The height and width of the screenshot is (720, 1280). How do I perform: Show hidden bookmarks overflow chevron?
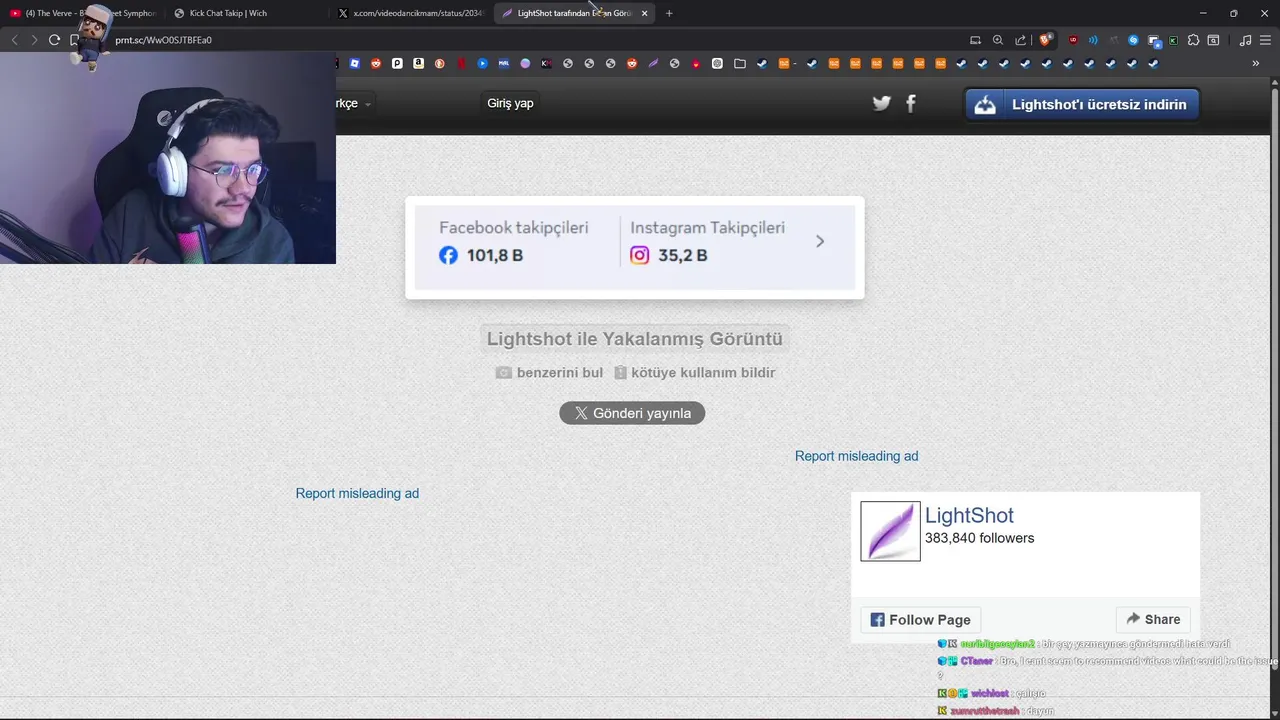[1255, 63]
